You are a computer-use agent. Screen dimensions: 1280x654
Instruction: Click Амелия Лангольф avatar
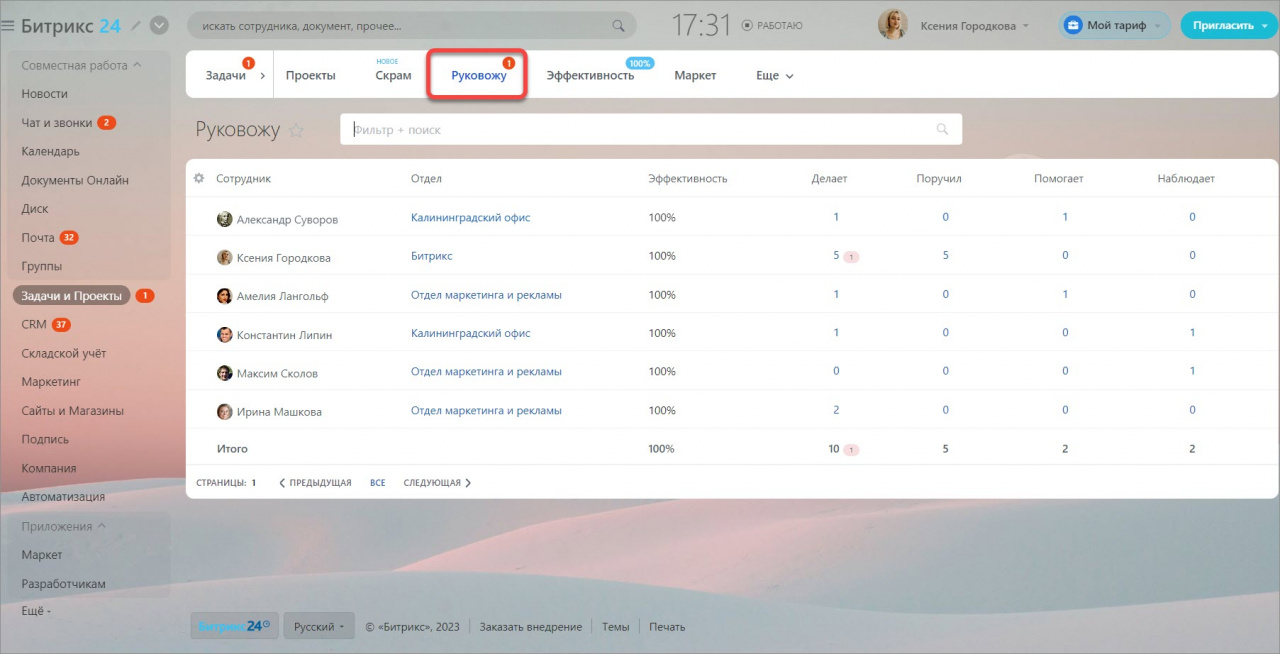point(225,296)
